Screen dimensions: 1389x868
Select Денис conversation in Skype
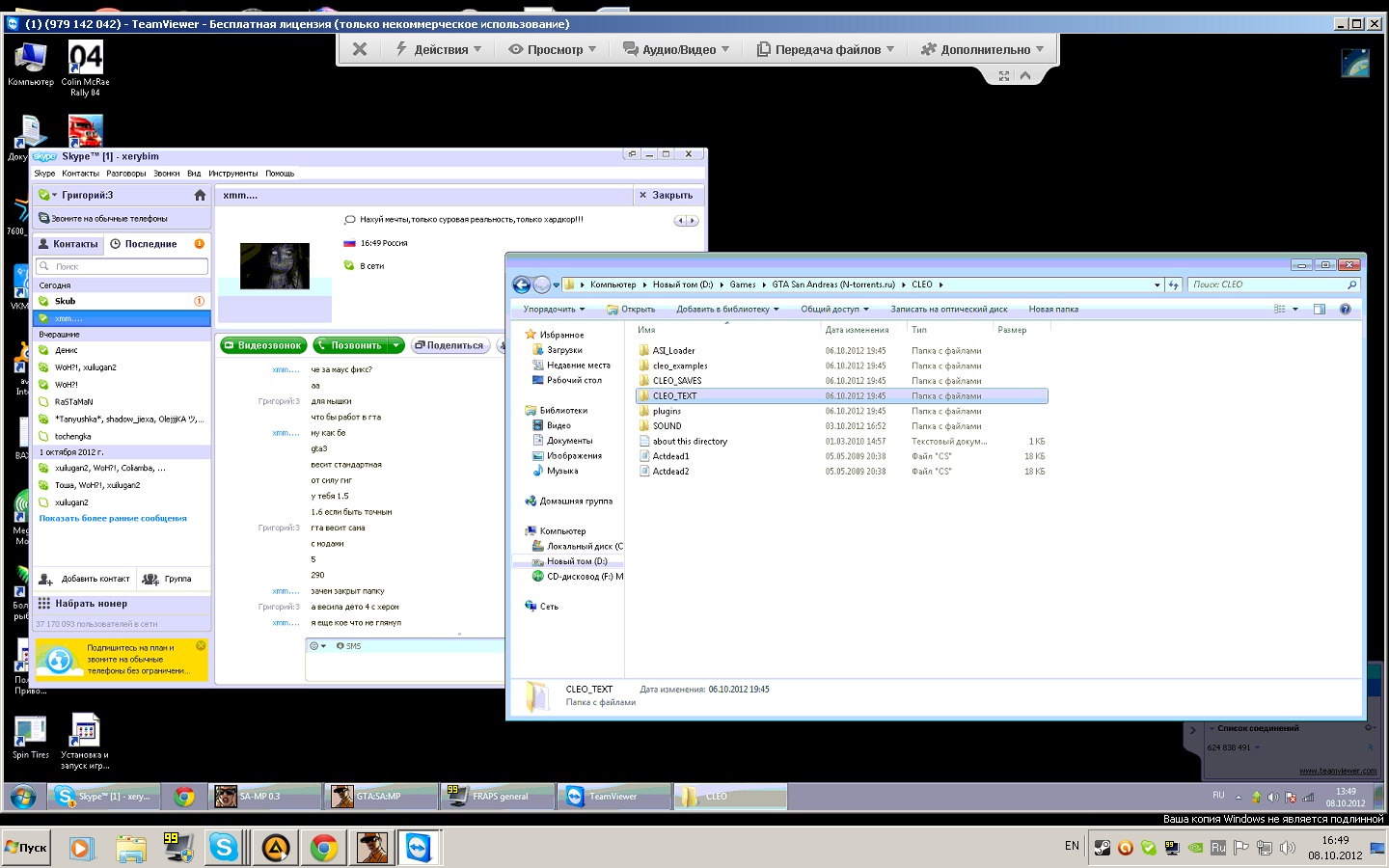(122, 350)
